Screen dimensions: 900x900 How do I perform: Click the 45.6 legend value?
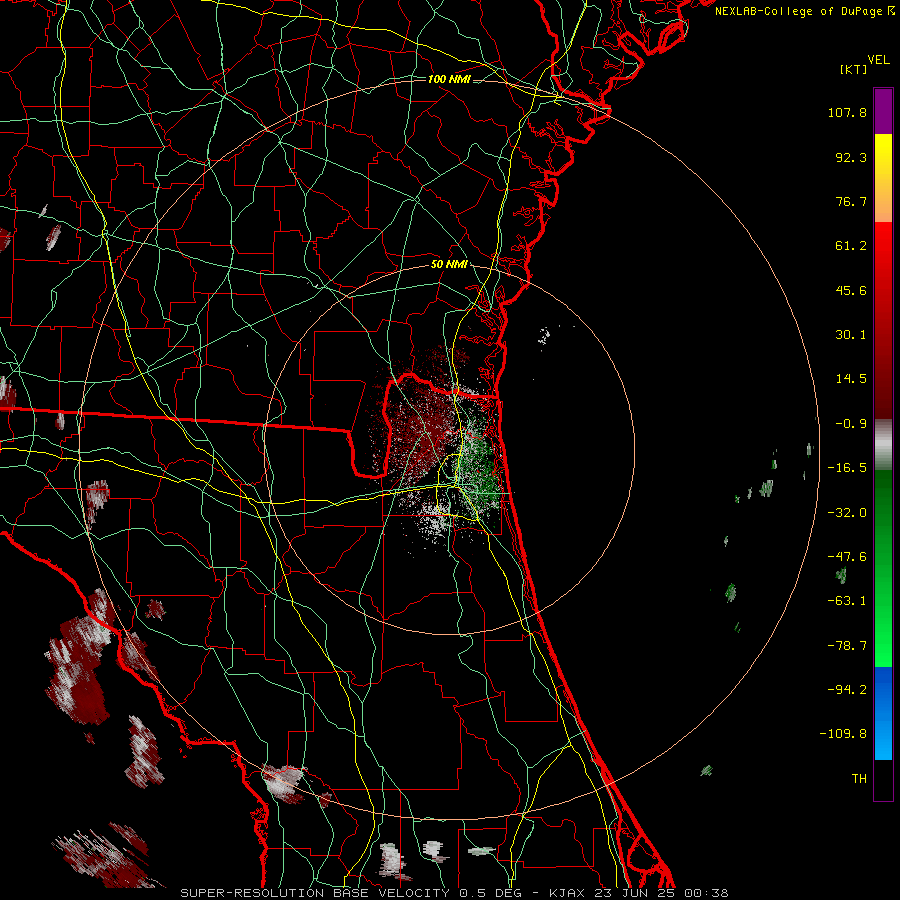pyautogui.click(x=851, y=290)
